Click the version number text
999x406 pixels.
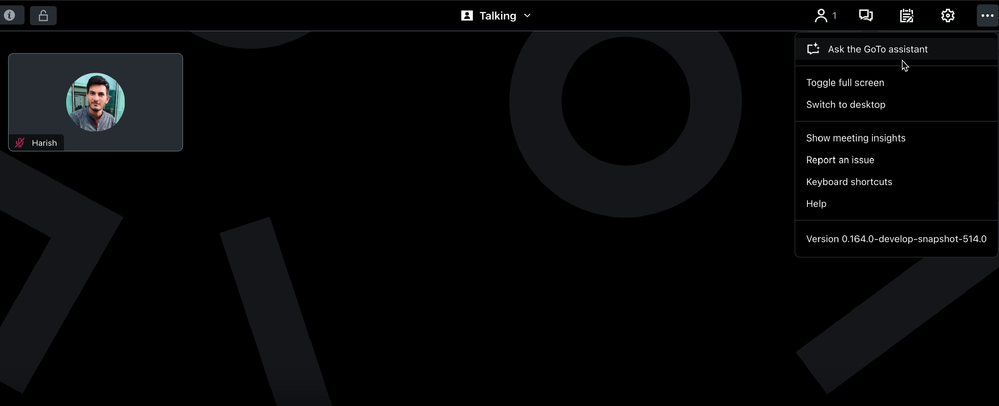coord(896,239)
